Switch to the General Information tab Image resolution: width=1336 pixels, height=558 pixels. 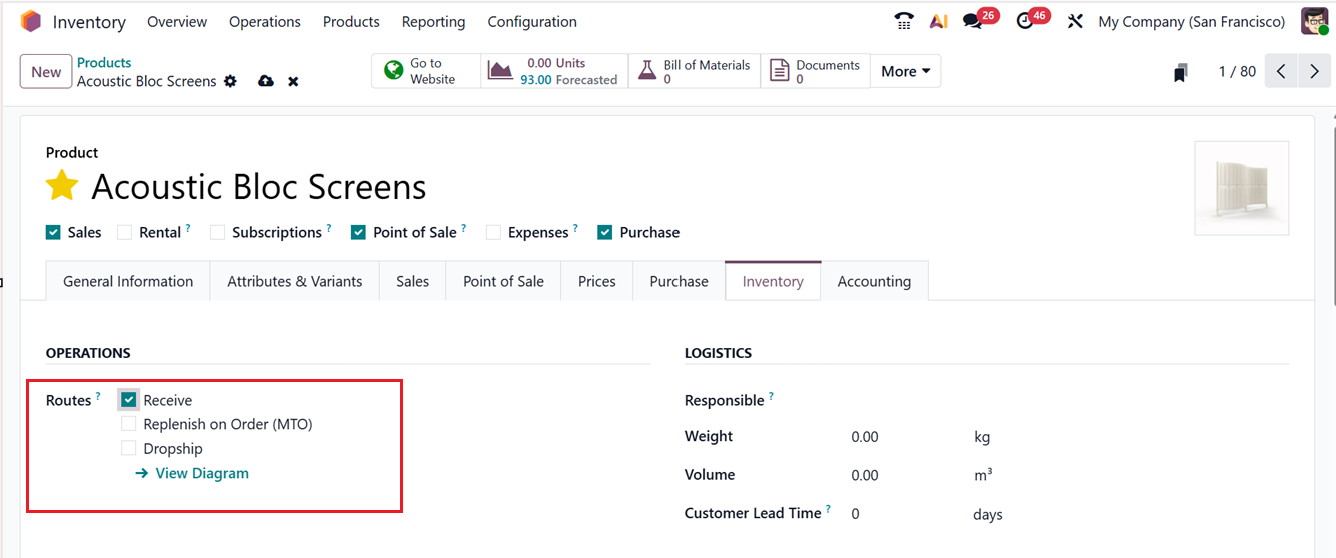coord(128,281)
